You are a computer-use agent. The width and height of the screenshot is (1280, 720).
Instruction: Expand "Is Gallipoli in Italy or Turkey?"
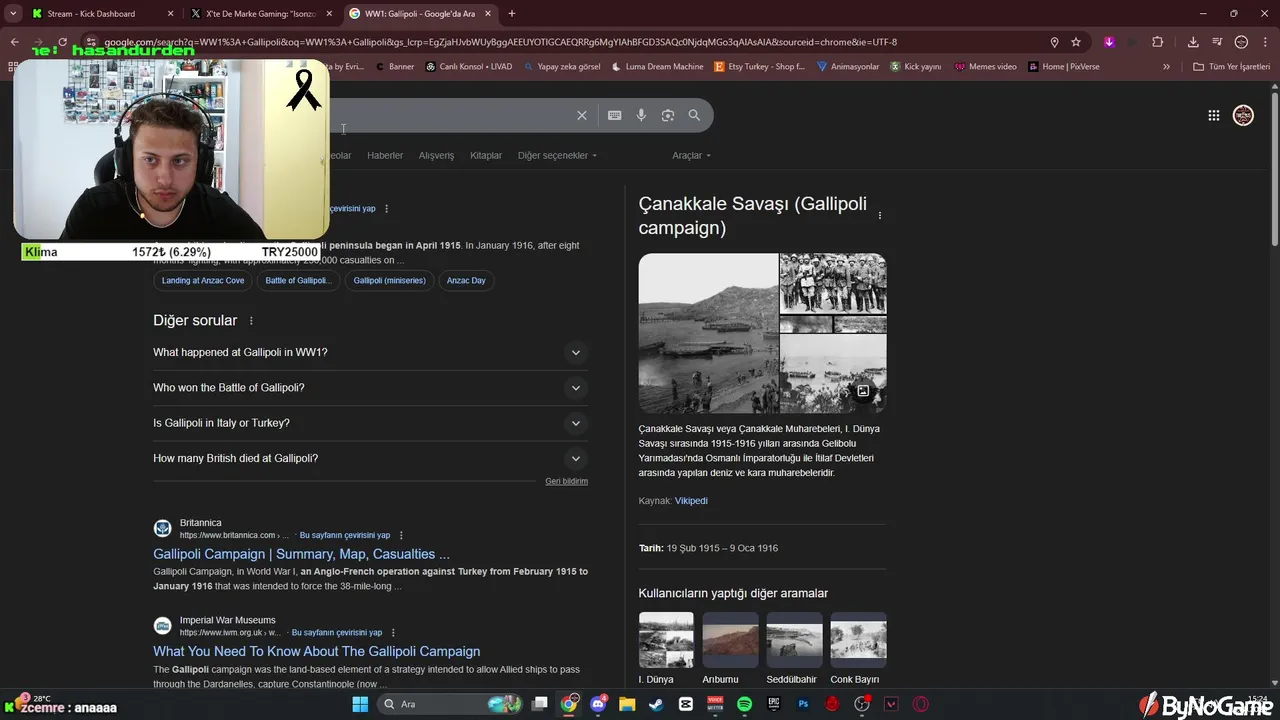[370, 423]
